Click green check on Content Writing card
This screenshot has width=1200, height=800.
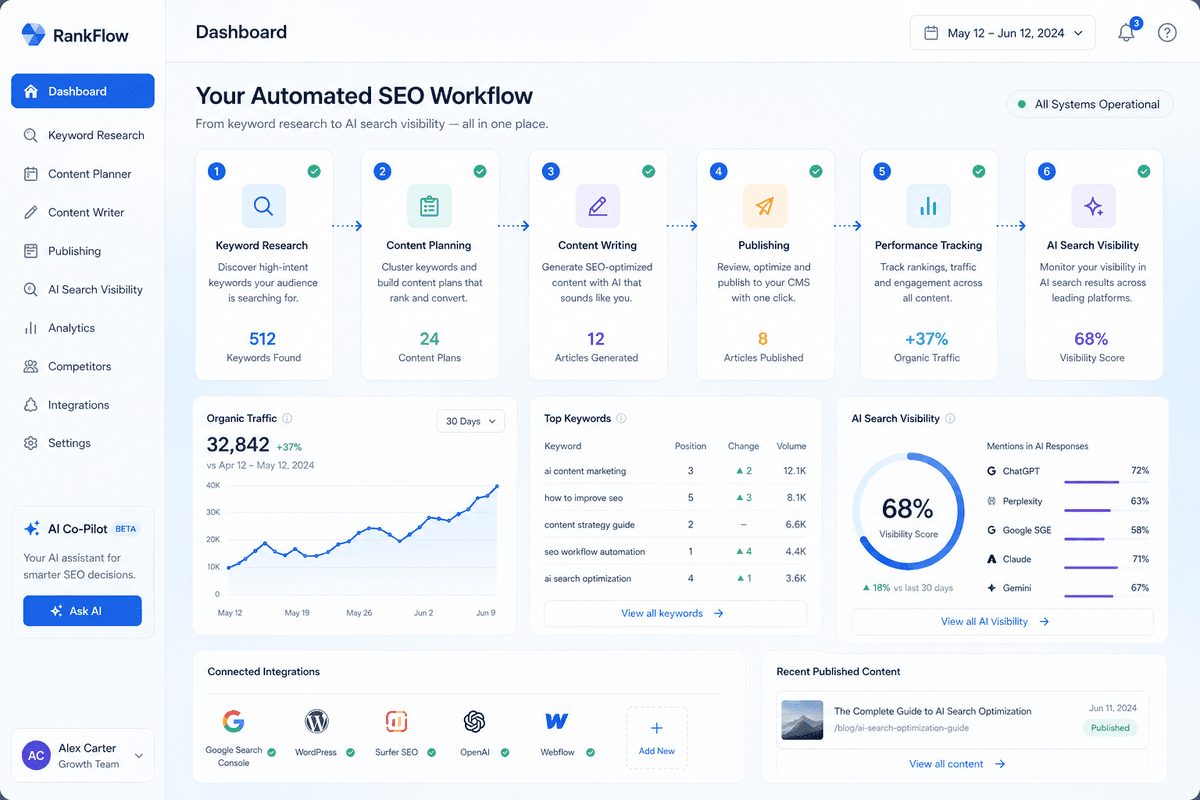click(648, 171)
